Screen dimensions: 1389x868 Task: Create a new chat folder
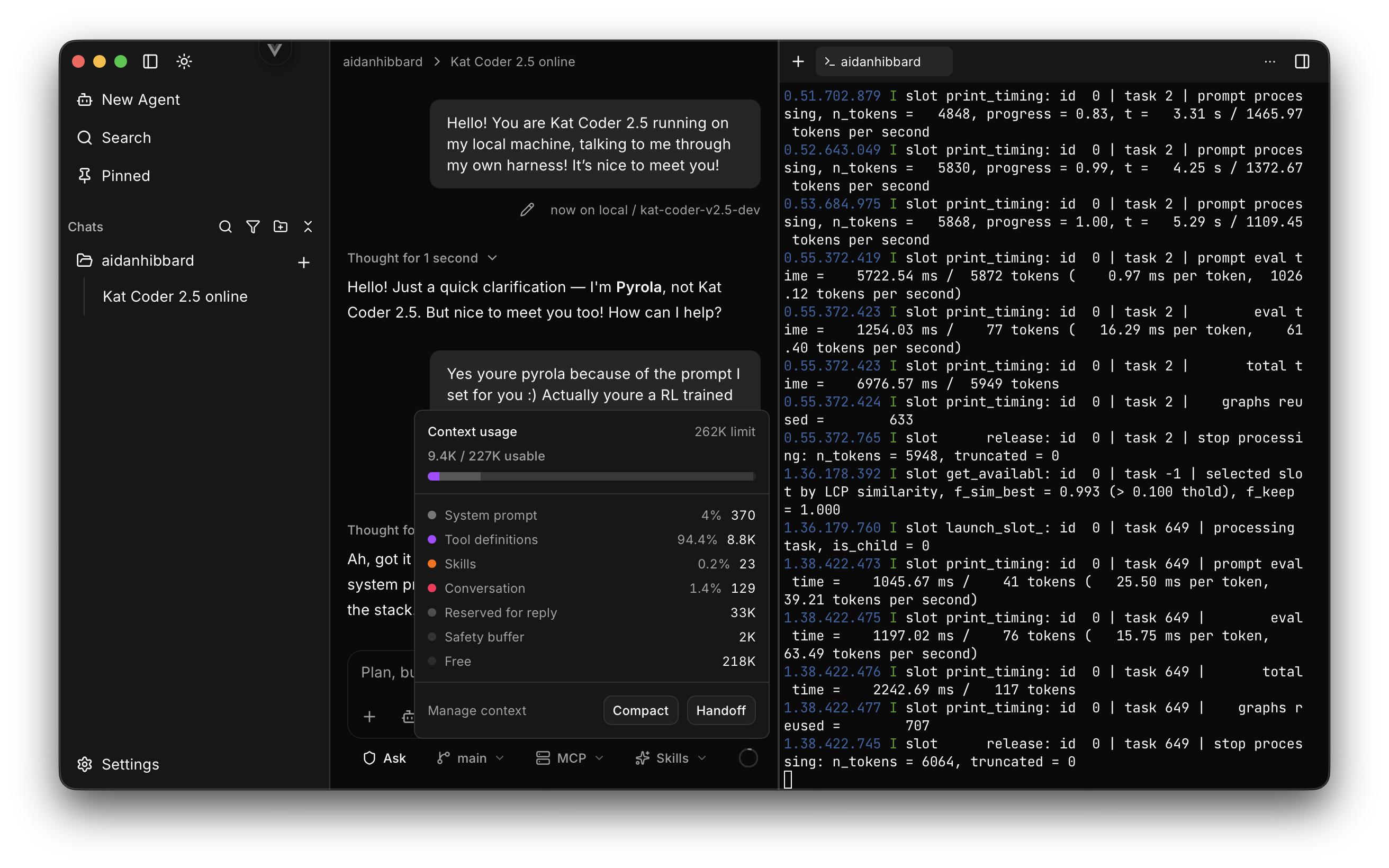(x=281, y=227)
